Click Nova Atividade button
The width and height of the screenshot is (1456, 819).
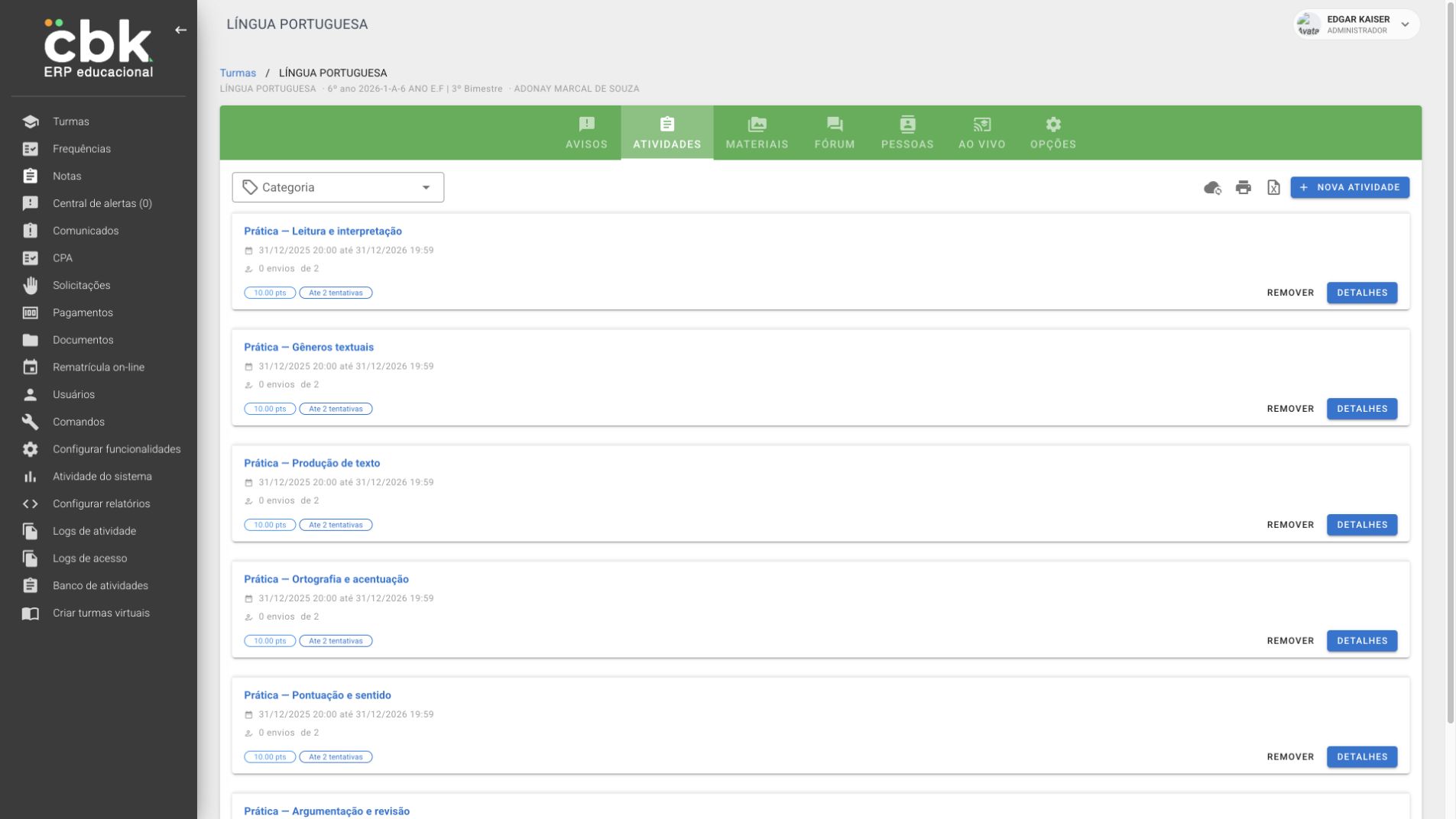coord(1350,187)
